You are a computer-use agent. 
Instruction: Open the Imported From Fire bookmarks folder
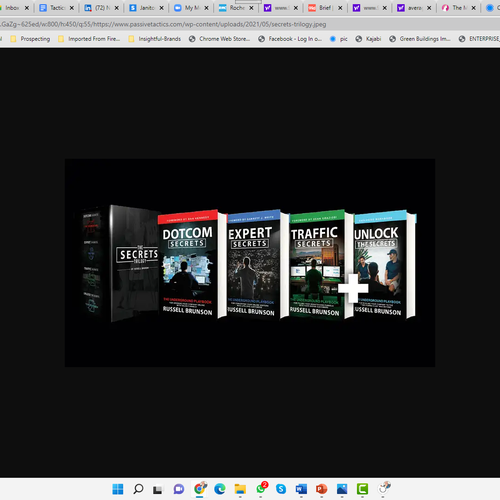click(89, 39)
